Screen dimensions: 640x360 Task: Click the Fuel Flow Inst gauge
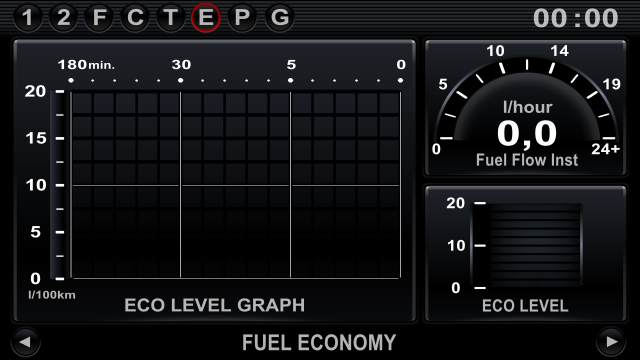point(526,108)
